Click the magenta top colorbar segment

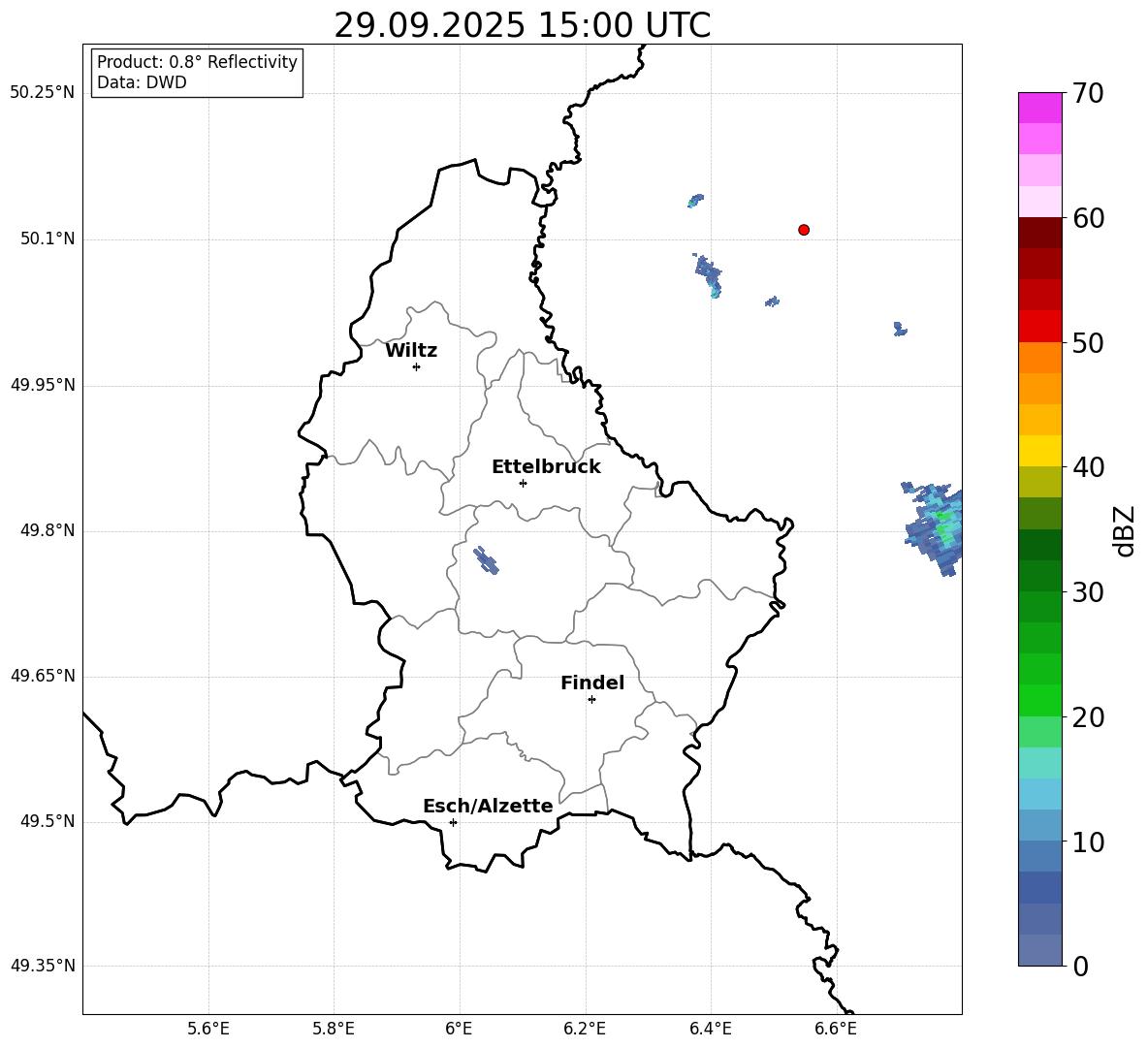pos(1039,108)
